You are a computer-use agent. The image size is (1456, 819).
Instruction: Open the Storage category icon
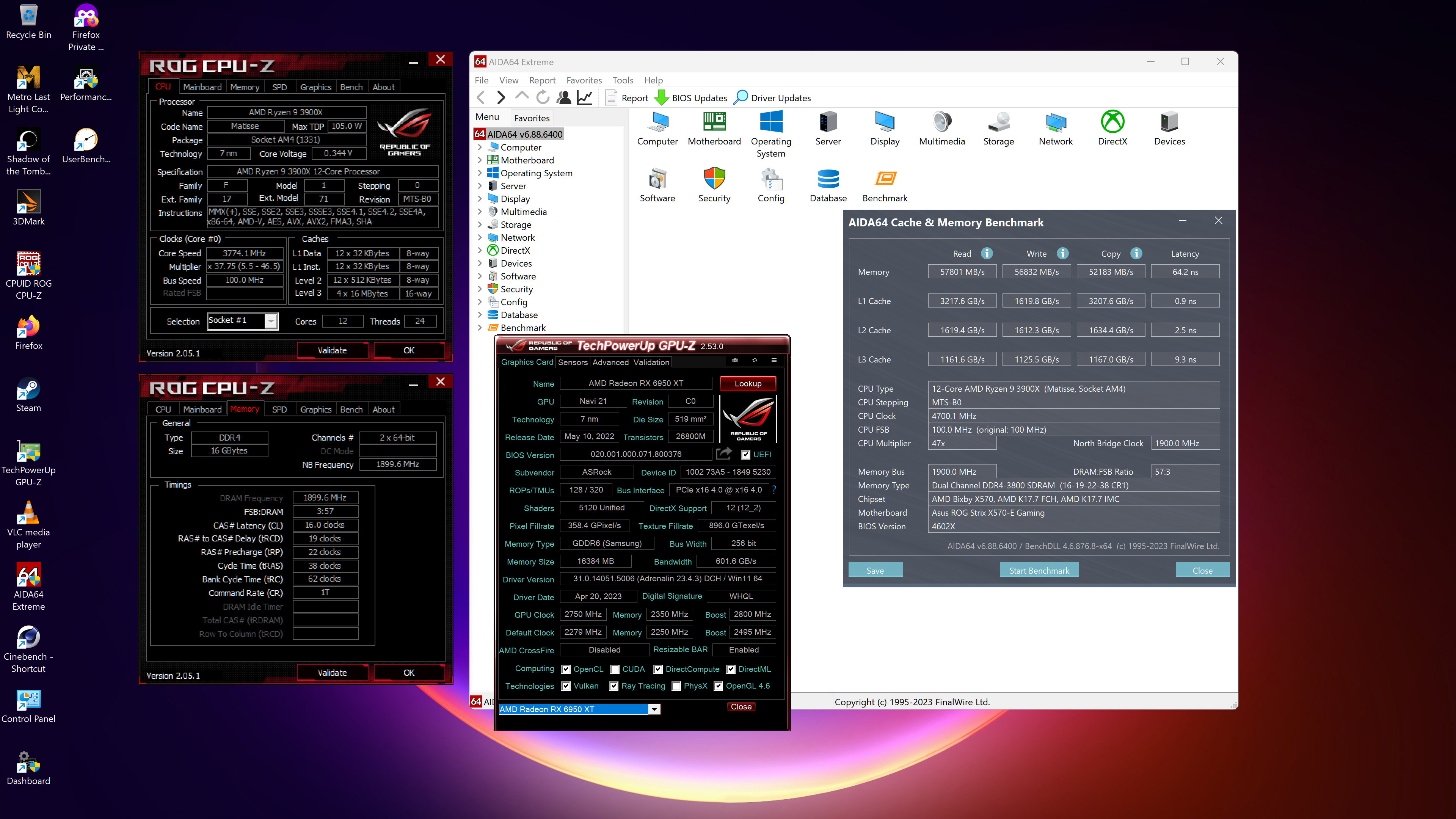(x=999, y=128)
